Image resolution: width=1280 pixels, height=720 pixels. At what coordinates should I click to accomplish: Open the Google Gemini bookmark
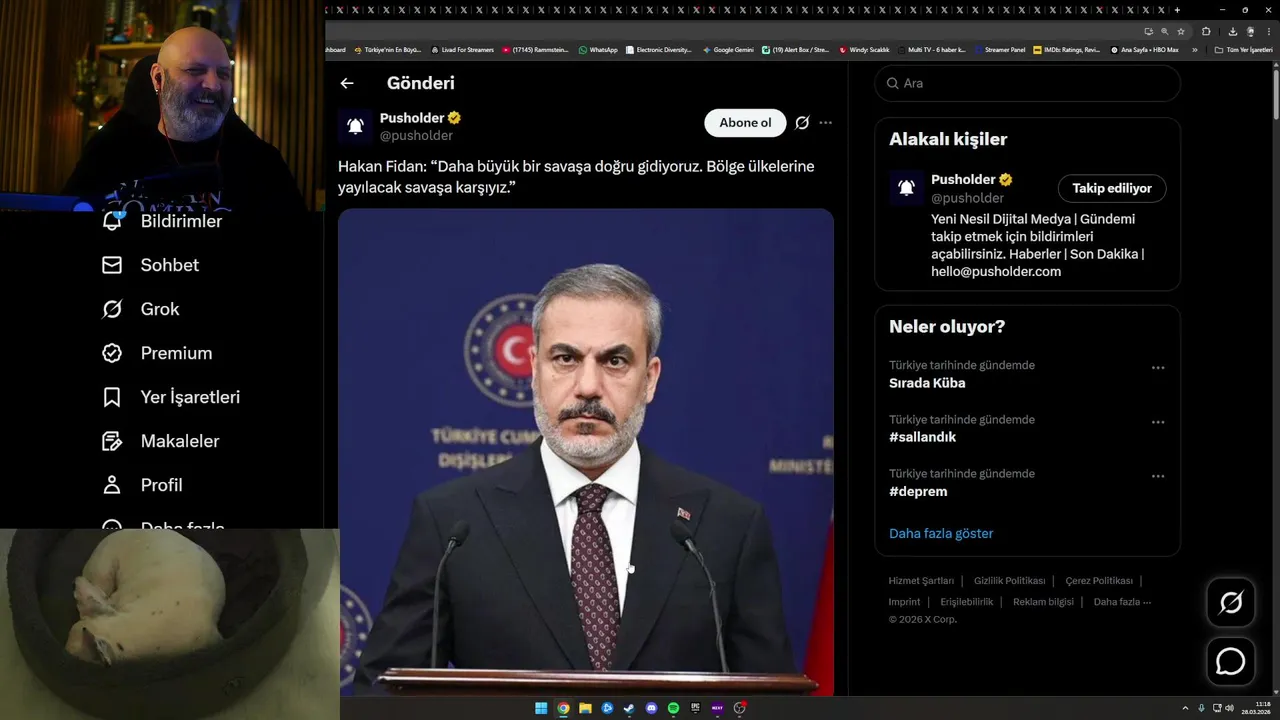coord(728,49)
